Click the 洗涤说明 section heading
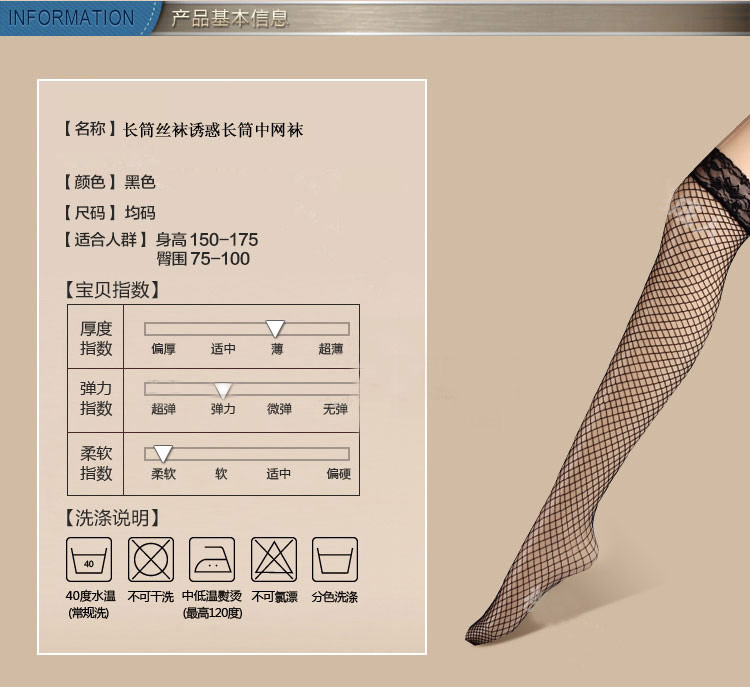Viewport: 750px width, 687px height. pos(112,518)
